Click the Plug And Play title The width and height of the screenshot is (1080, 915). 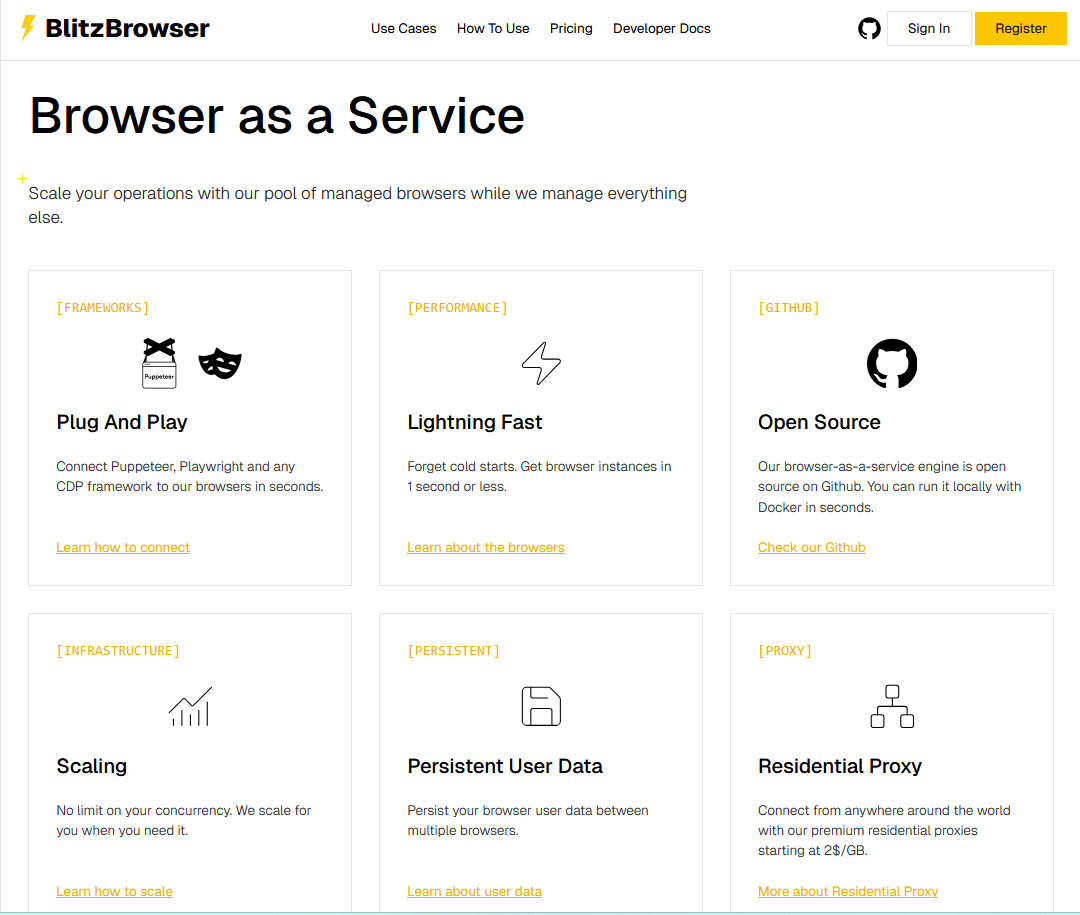pyautogui.click(x=122, y=422)
